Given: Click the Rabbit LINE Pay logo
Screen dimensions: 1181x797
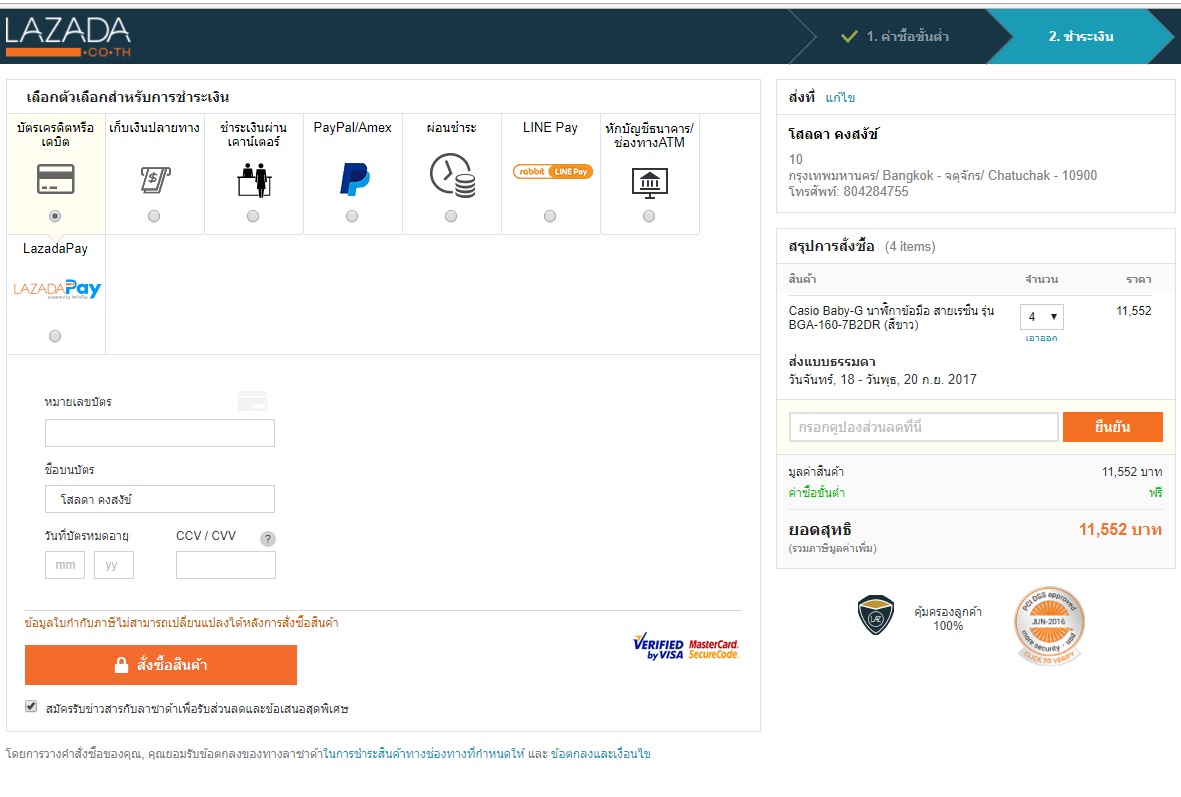Looking at the screenshot, I should (553, 172).
